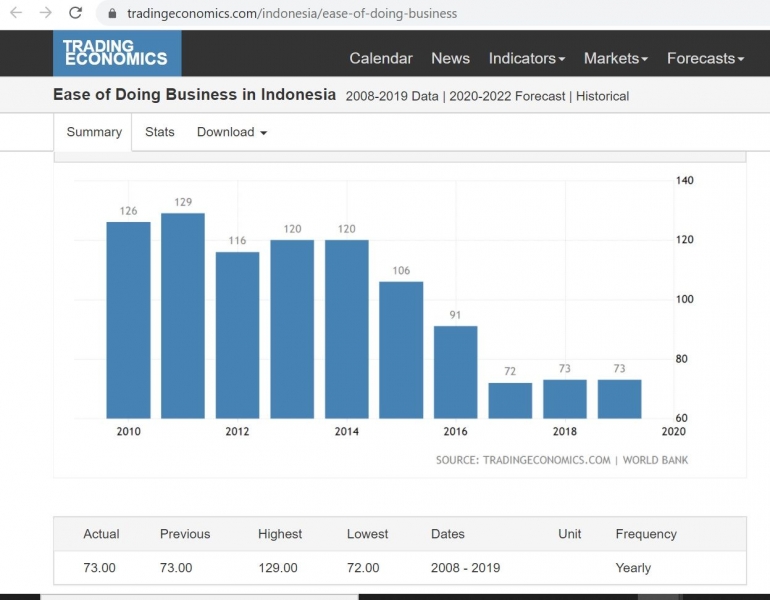Expand the Markets dropdown menu
This screenshot has height=600, width=770.
coord(616,58)
